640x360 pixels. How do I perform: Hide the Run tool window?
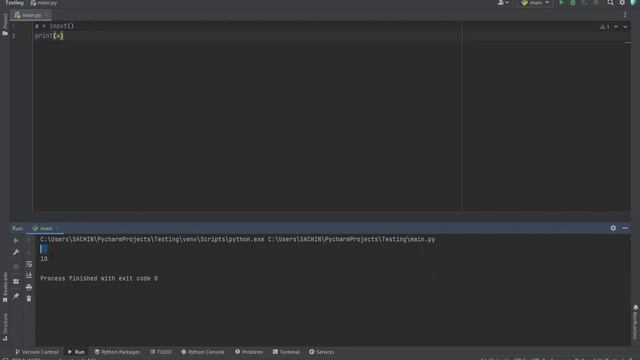(625, 228)
